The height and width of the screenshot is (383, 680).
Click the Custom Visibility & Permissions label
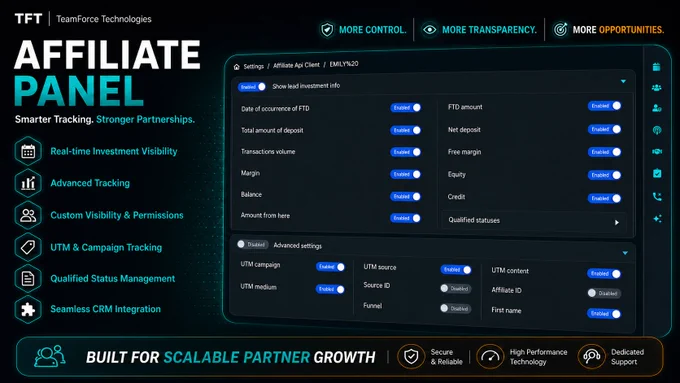(117, 215)
